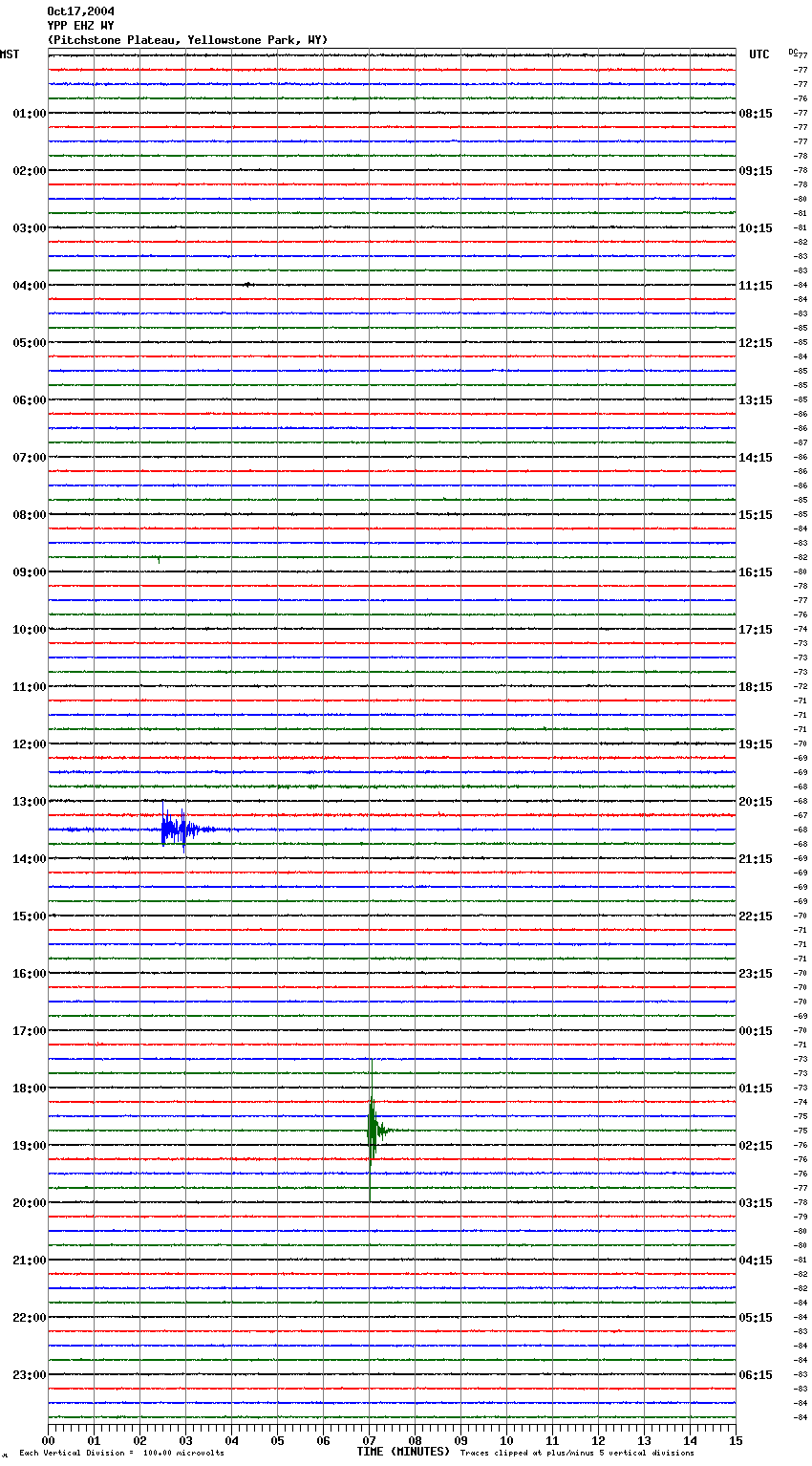Click the UTC timezone label
812x1466 pixels.
tap(759, 54)
